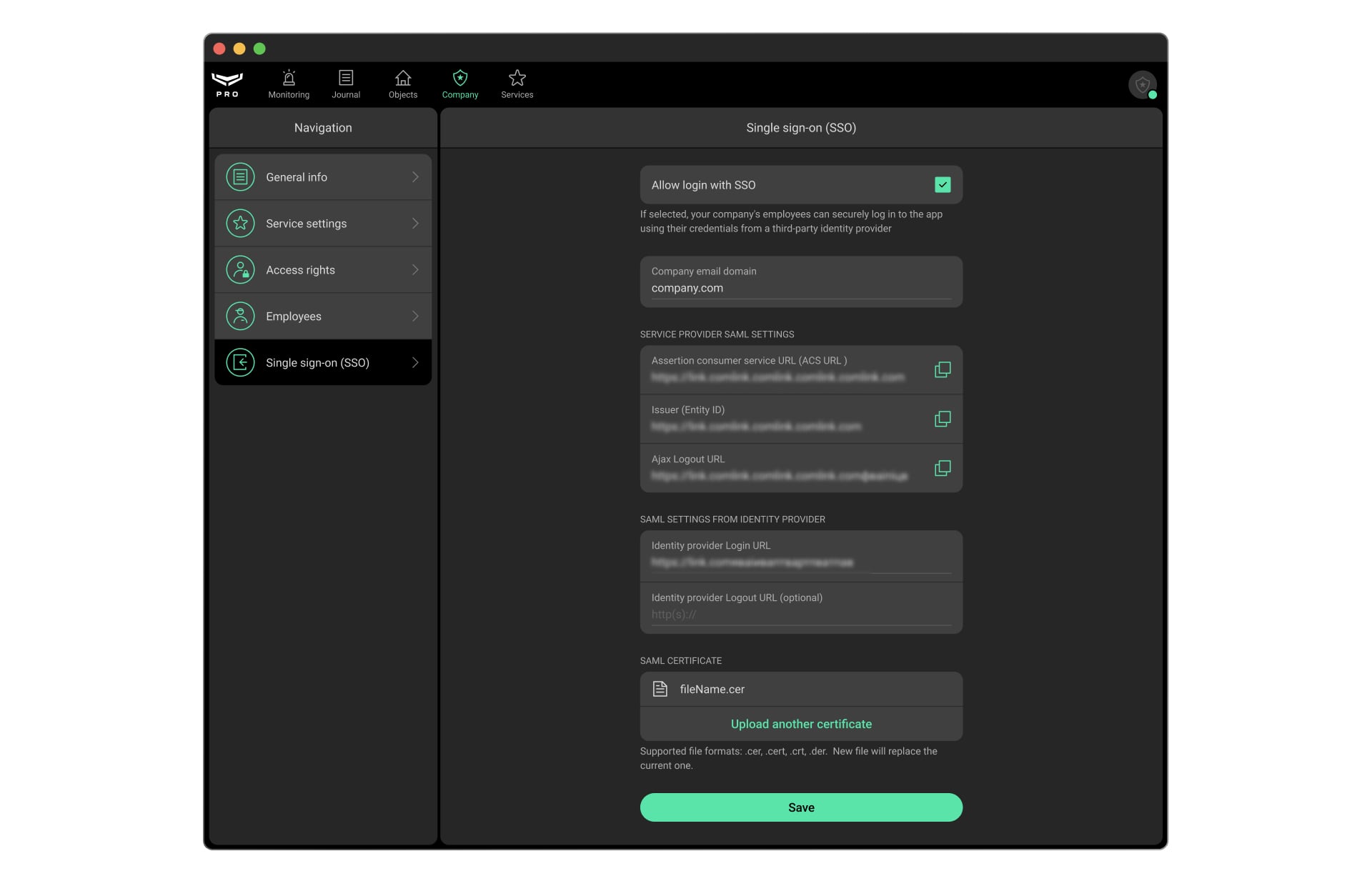The height and width of the screenshot is (886, 1372).
Task: Upload another certificate
Action: 801,723
